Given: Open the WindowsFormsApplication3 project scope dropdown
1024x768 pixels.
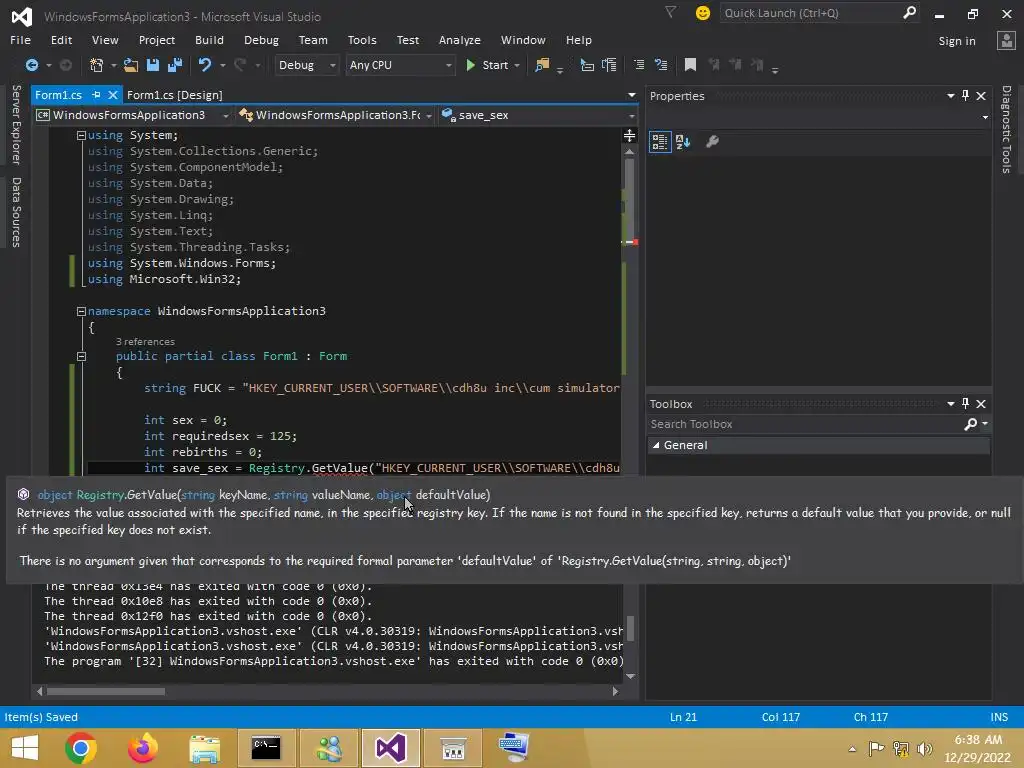Looking at the screenshot, I should 225,116.
